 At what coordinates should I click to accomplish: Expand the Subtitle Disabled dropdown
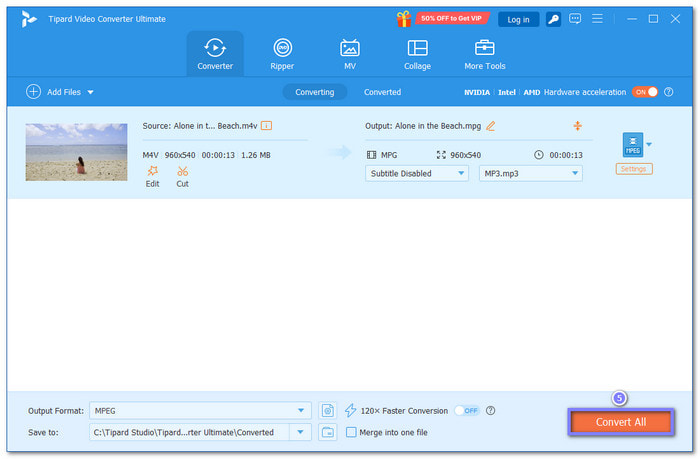417,173
